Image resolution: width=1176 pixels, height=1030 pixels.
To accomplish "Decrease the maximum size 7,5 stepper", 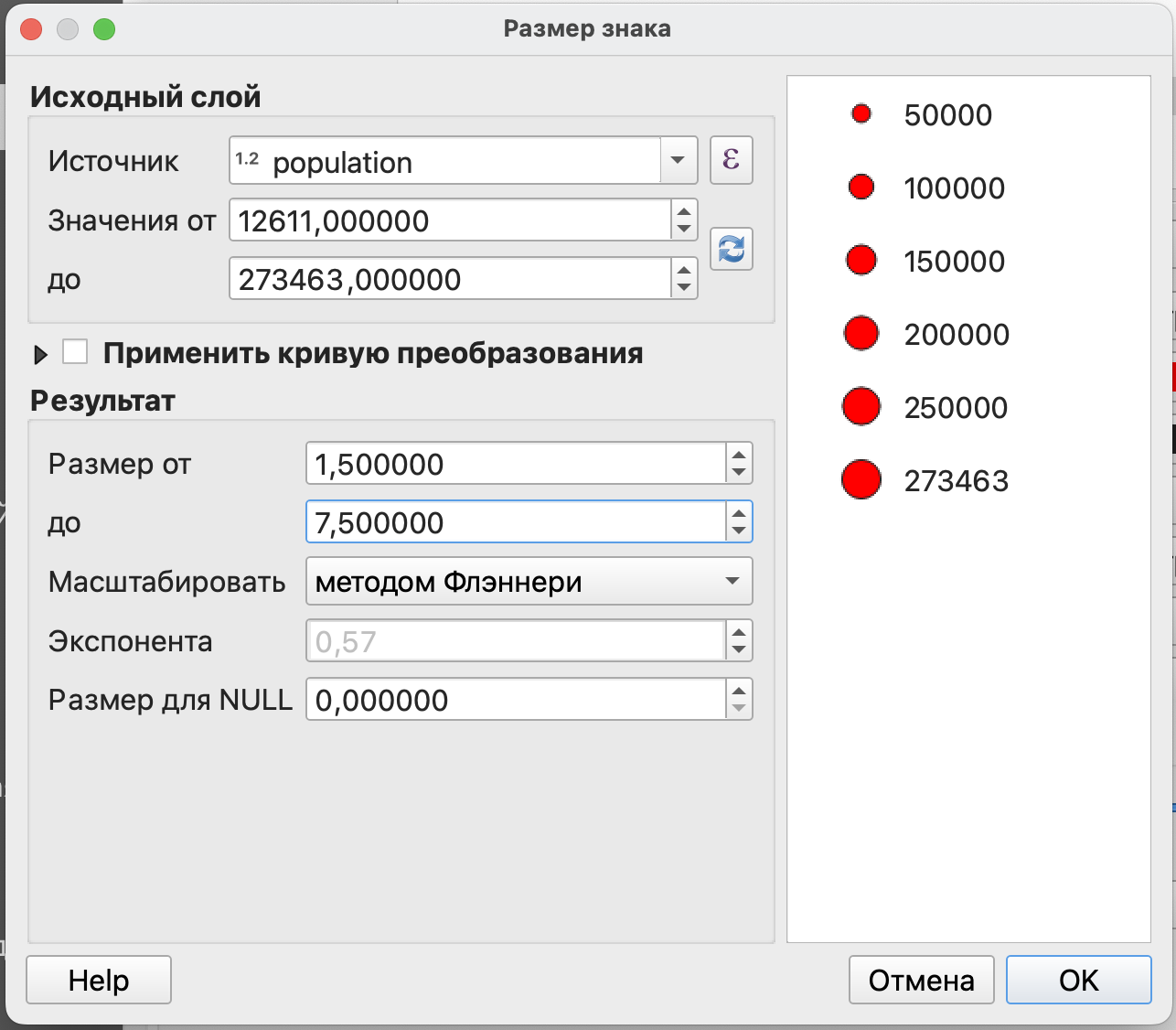I will pyautogui.click(x=739, y=531).
